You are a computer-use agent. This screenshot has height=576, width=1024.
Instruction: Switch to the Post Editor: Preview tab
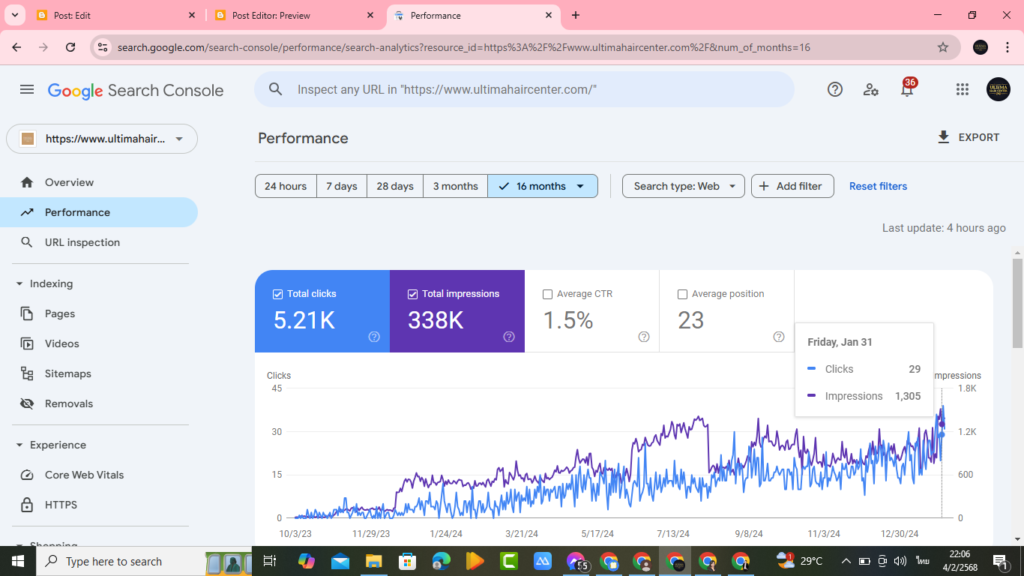coord(280,16)
